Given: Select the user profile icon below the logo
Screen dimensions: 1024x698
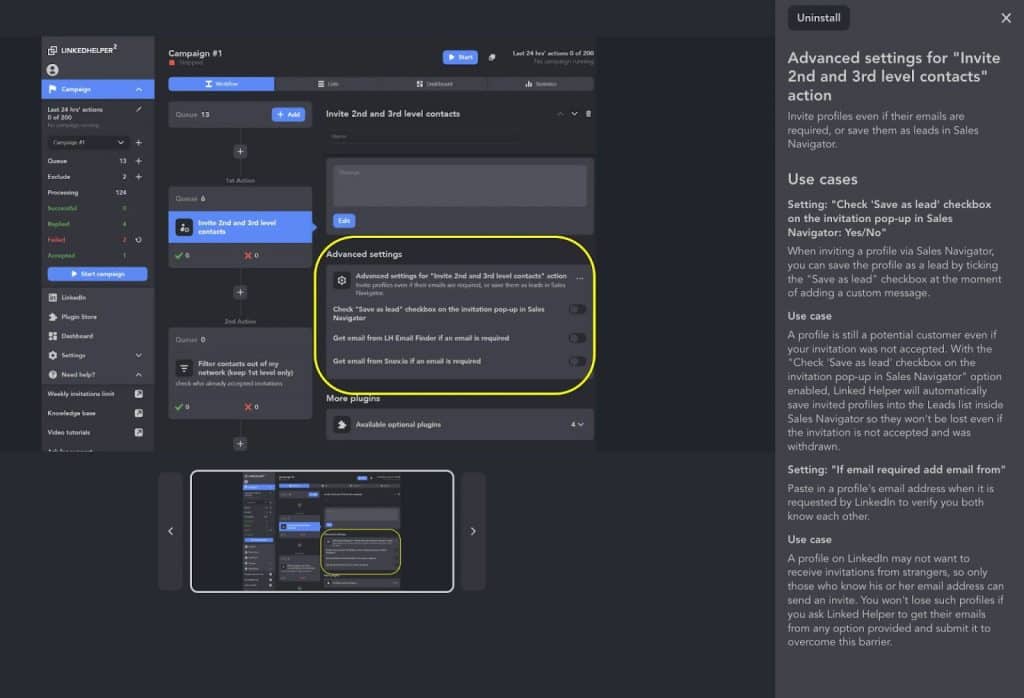Looking at the screenshot, I should click(52, 69).
